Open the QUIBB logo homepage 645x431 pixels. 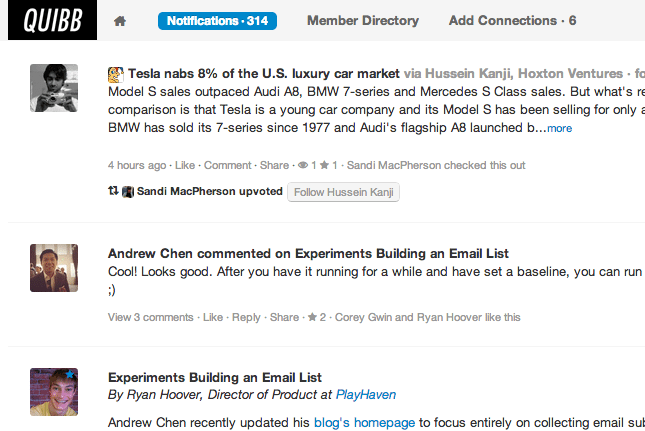pos(53,20)
